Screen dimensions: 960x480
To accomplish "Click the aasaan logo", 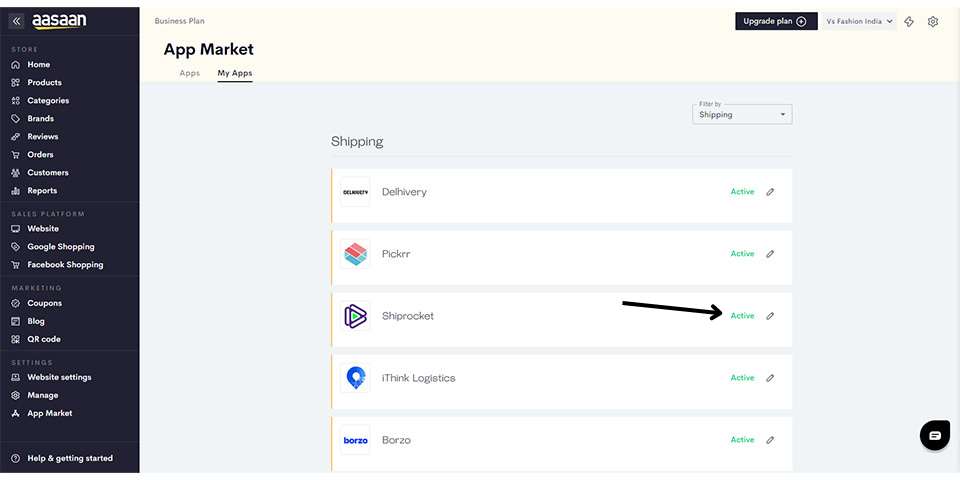I will (x=59, y=21).
